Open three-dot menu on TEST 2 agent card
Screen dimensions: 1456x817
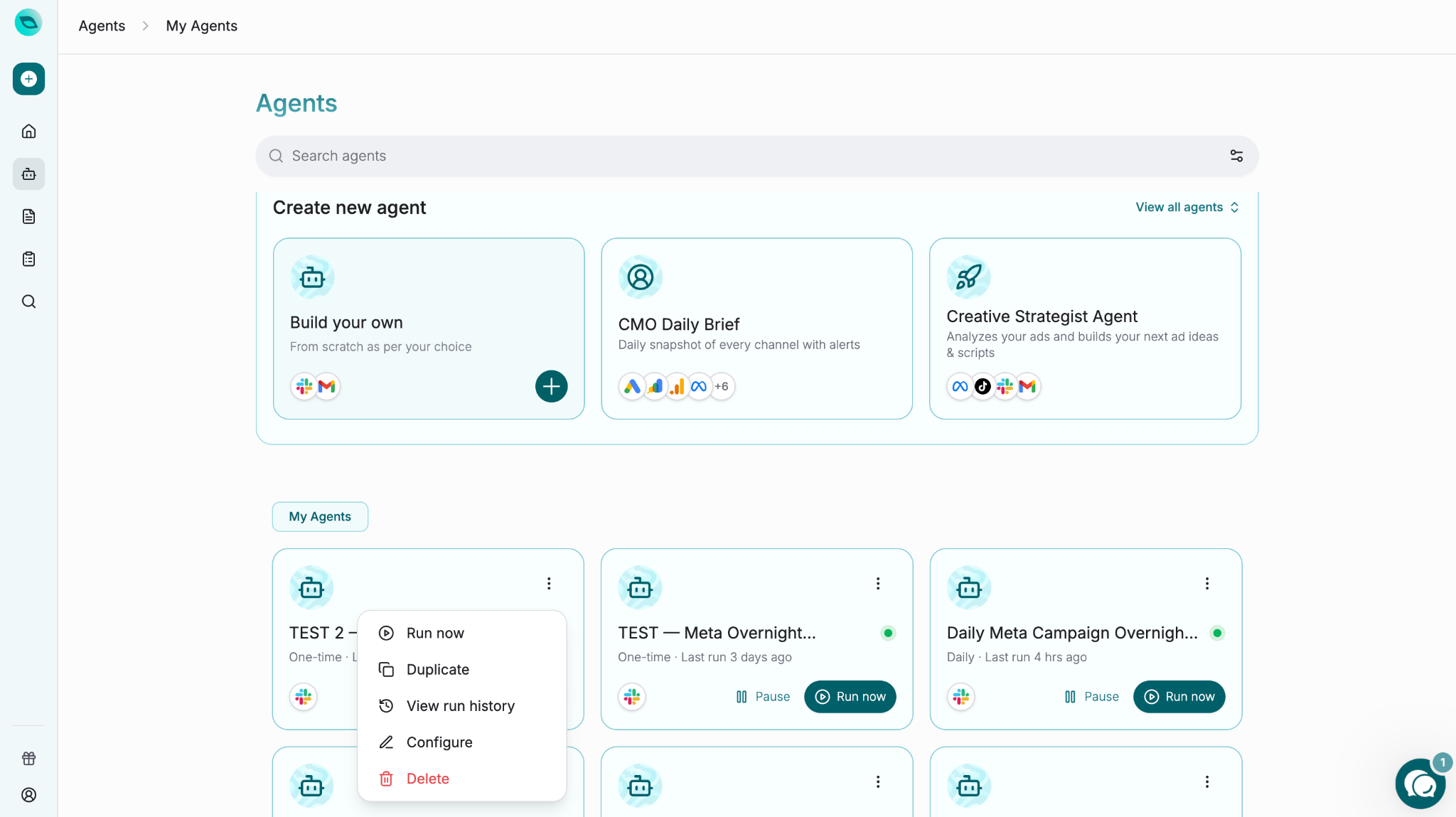[x=549, y=583]
